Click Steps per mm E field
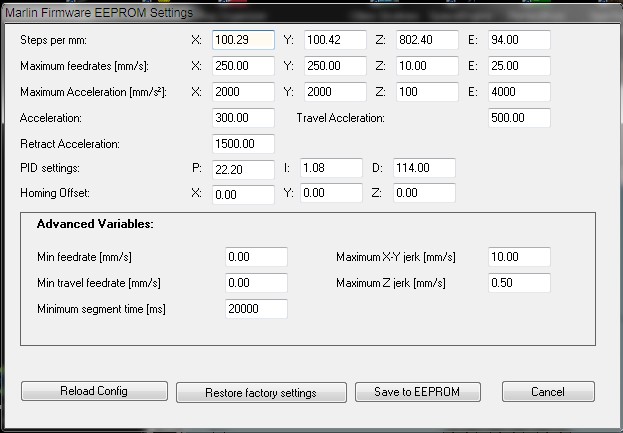623x433 pixels. click(x=519, y=40)
